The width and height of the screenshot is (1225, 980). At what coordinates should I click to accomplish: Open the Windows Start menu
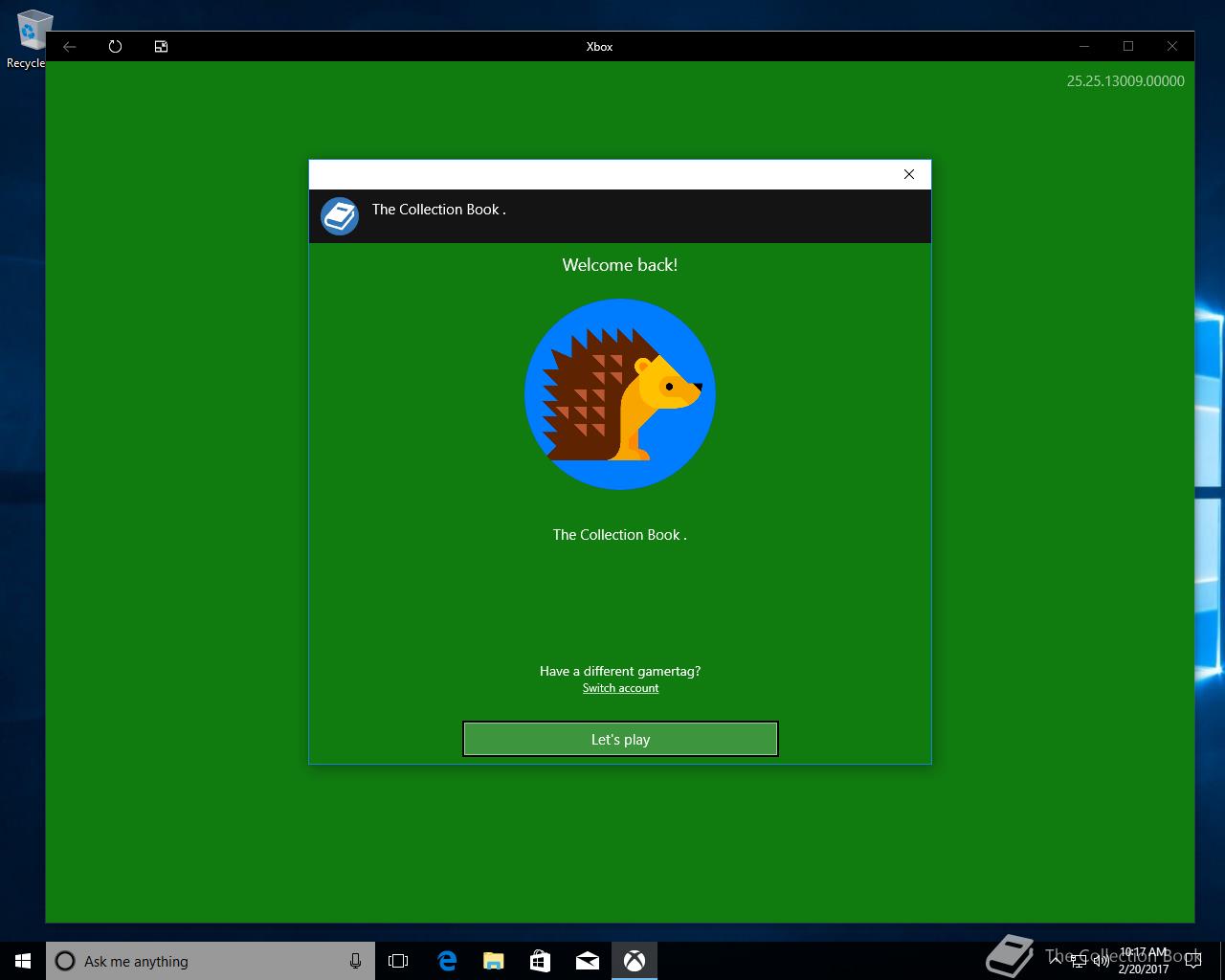23,961
